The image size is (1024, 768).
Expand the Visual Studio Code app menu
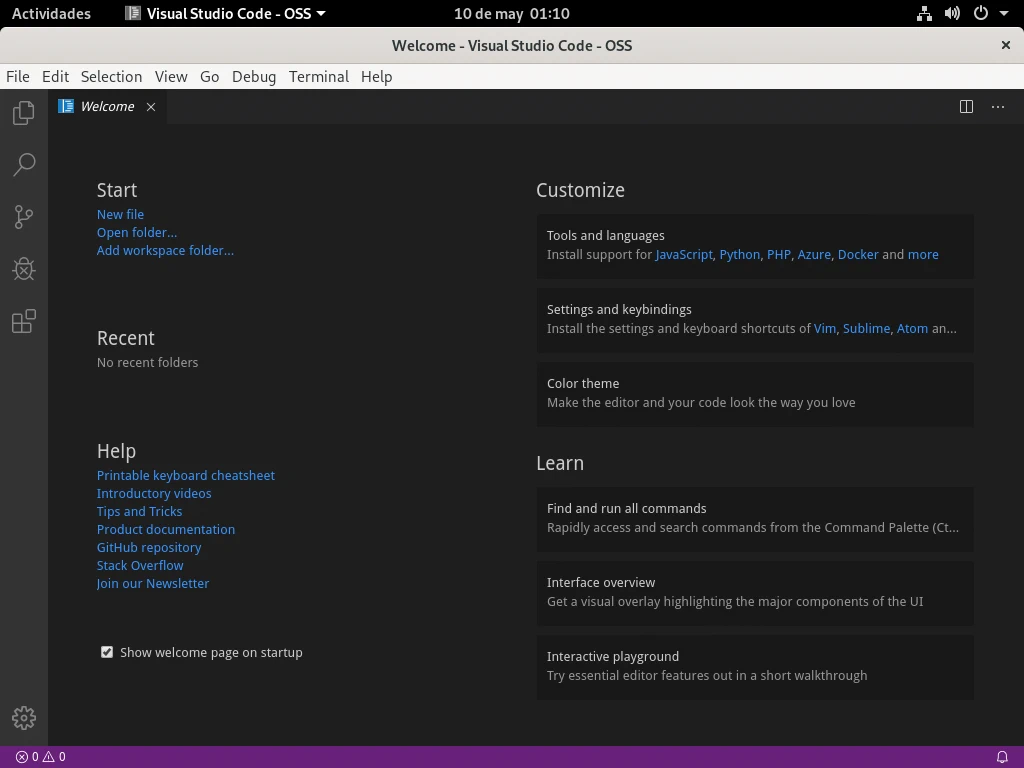click(225, 14)
